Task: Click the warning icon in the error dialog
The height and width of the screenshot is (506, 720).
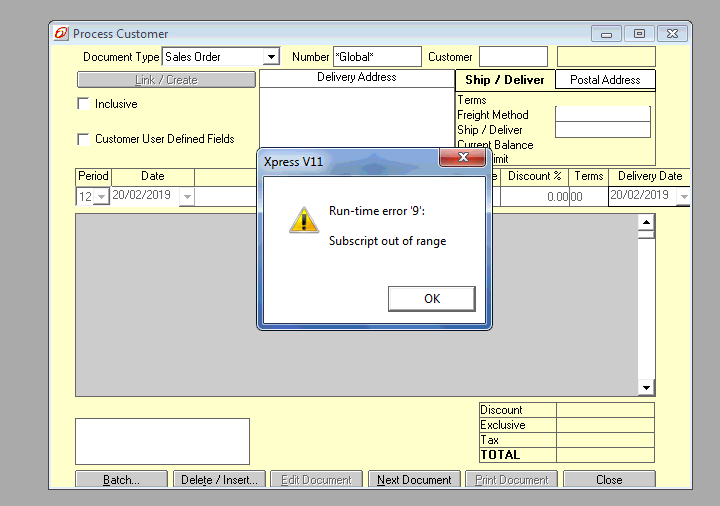Action: tap(304, 220)
